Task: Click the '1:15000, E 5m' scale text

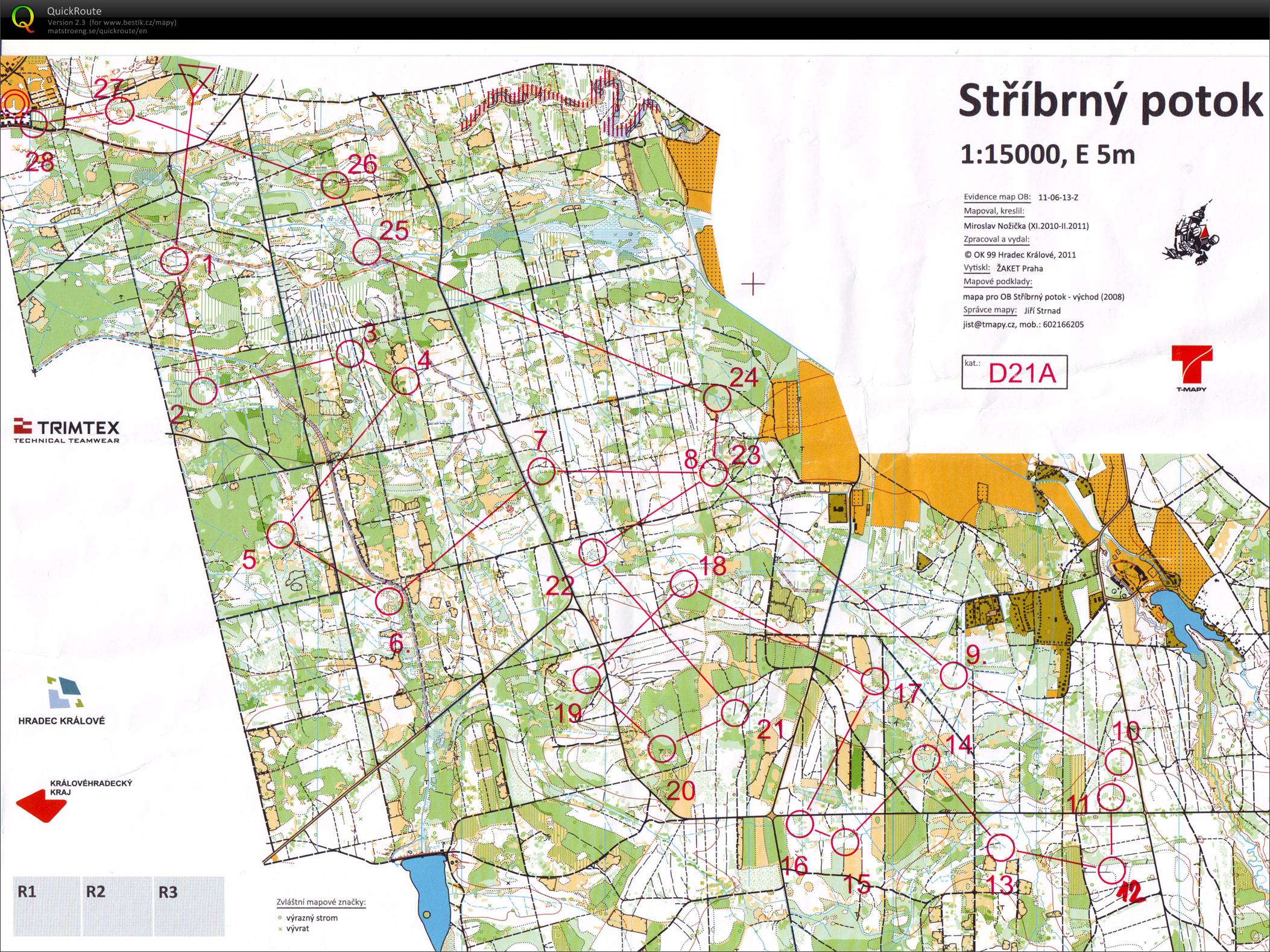Action: (x=1048, y=156)
